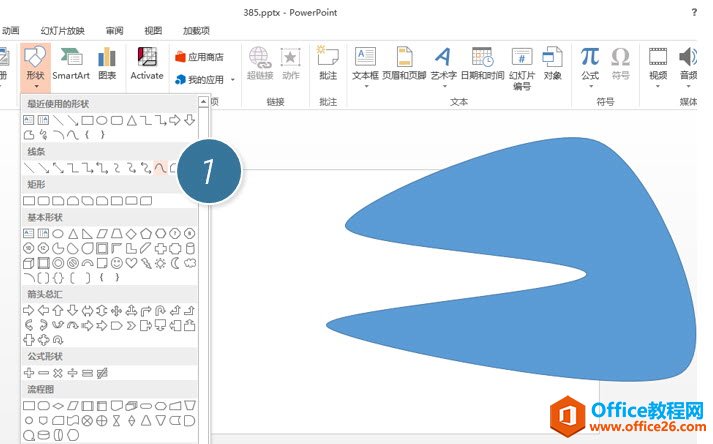Open the SmartArt dialog

[x=71, y=64]
